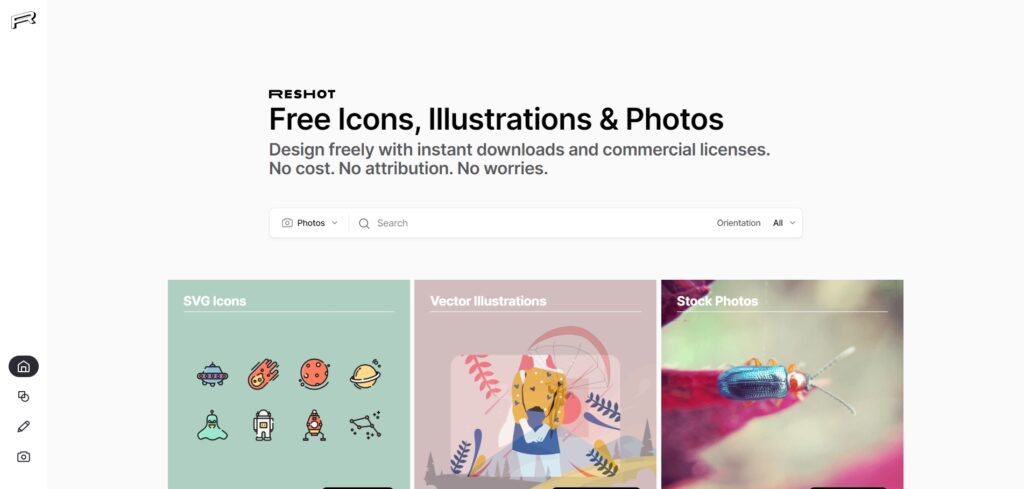Click the magnifier search icon
Image resolution: width=1024 pixels, height=489 pixels.
[364, 223]
